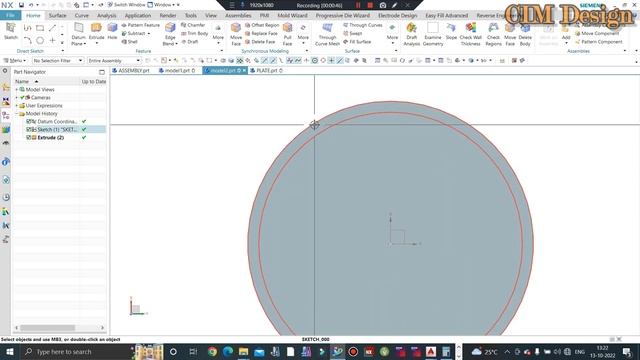The width and height of the screenshot is (640, 360).
Task: Switch to the Assemblies ribbon tab
Action: point(238,16)
